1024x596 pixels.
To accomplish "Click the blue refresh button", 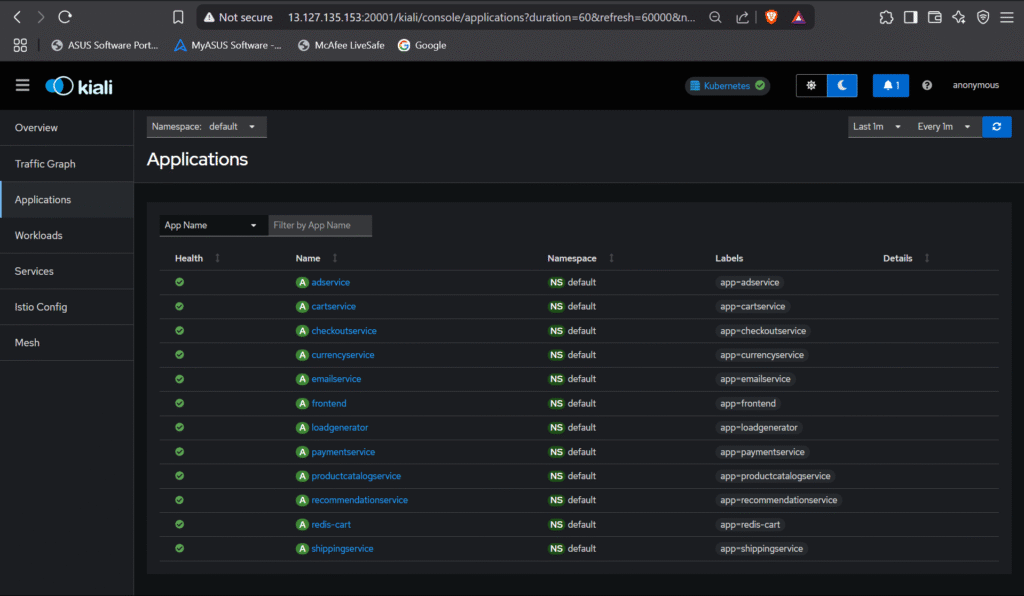I will pos(997,127).
